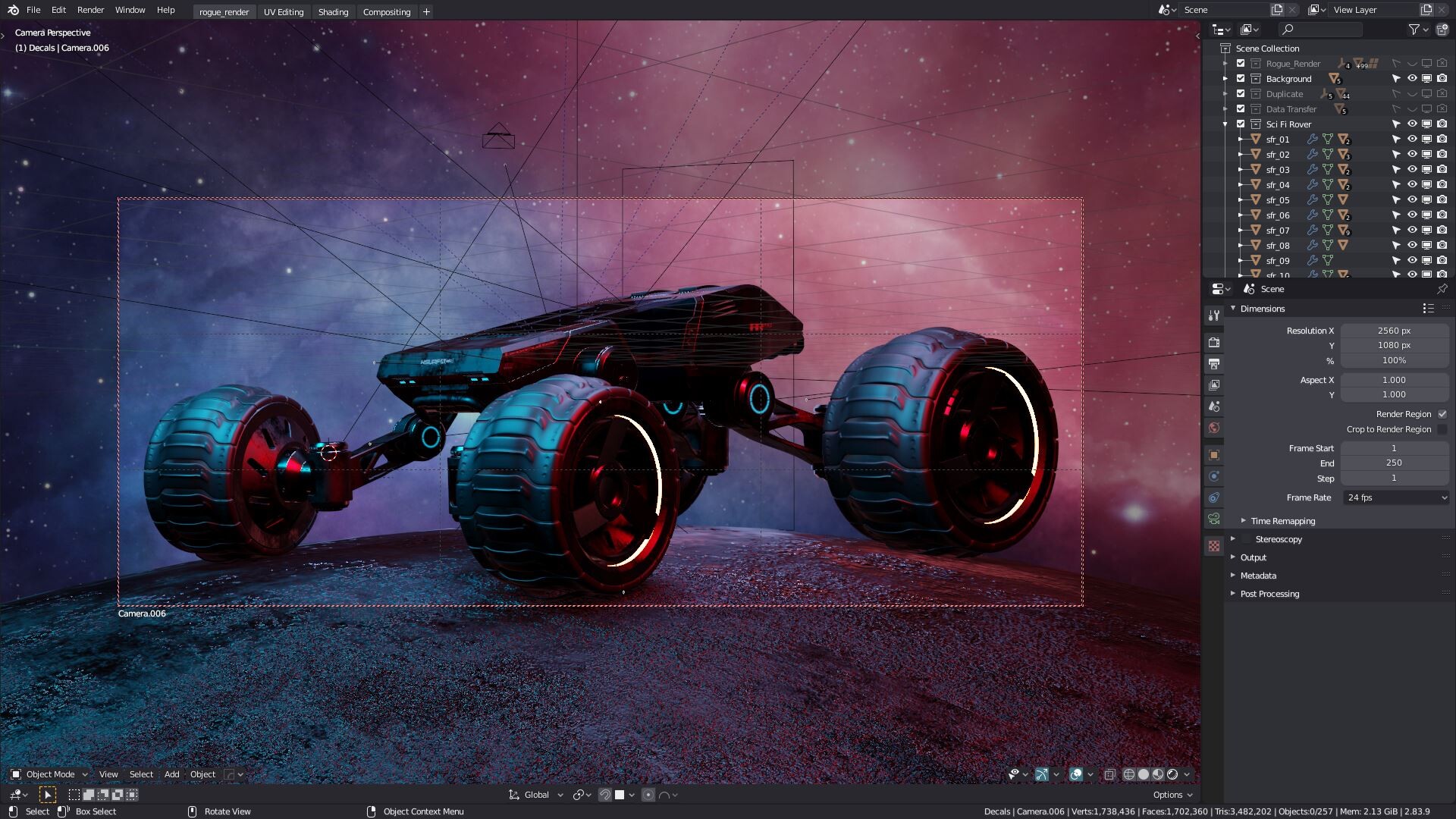This screenshot has height=819, width=1456.
Task: Open the Texture properties tab
Action: (1214, 546)
